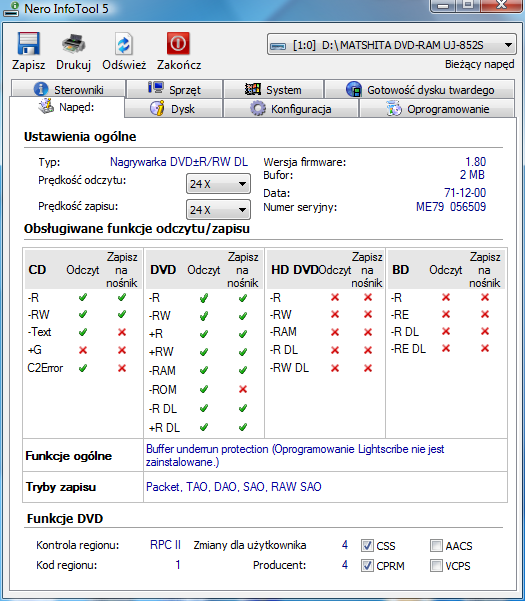The height and width of the screenshot is (601, 525).
Task: Click the date value 71-12-00
Action: coord(465,192)
